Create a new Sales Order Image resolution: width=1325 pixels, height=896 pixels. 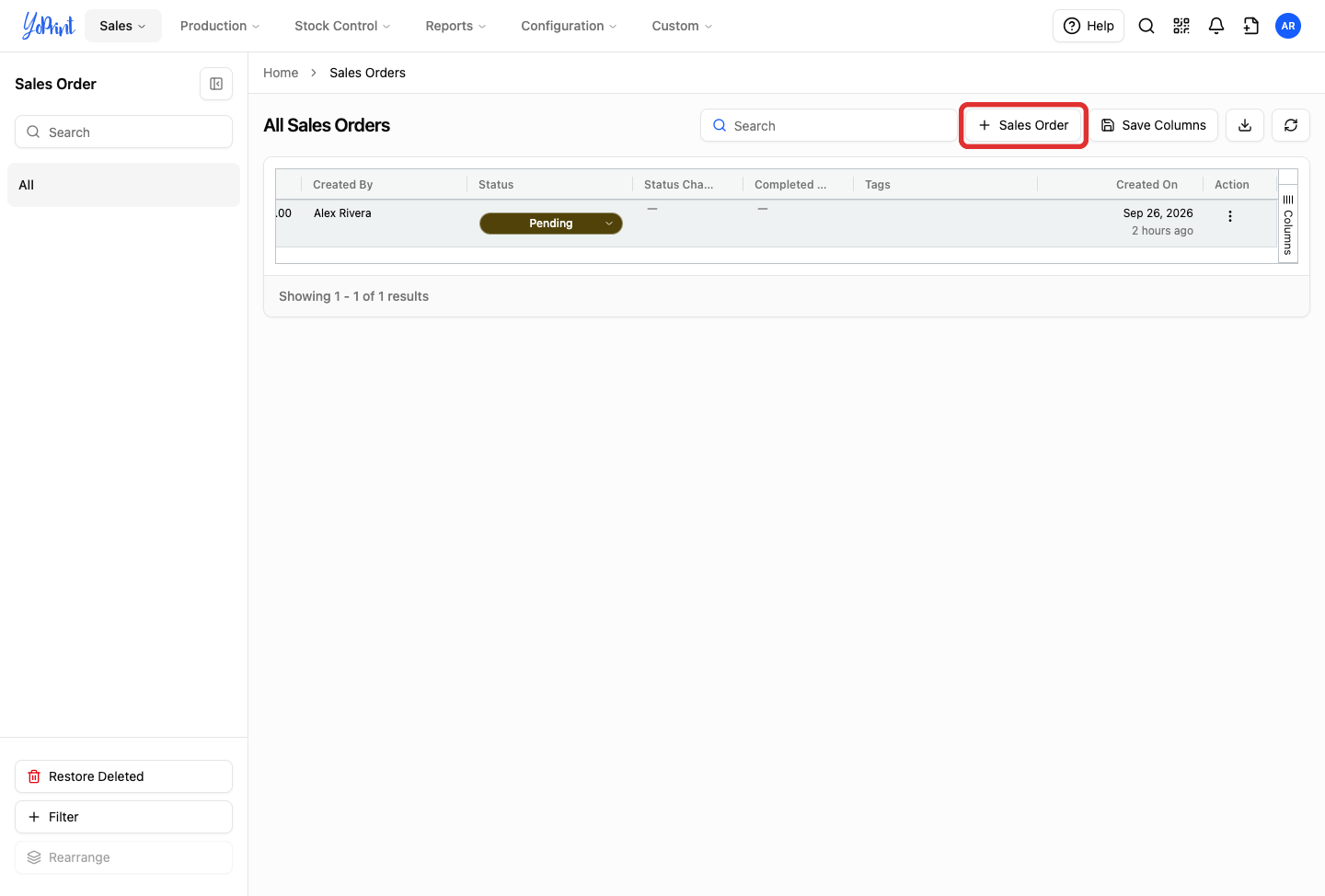pyautogui.click(x=1023, y=125)
